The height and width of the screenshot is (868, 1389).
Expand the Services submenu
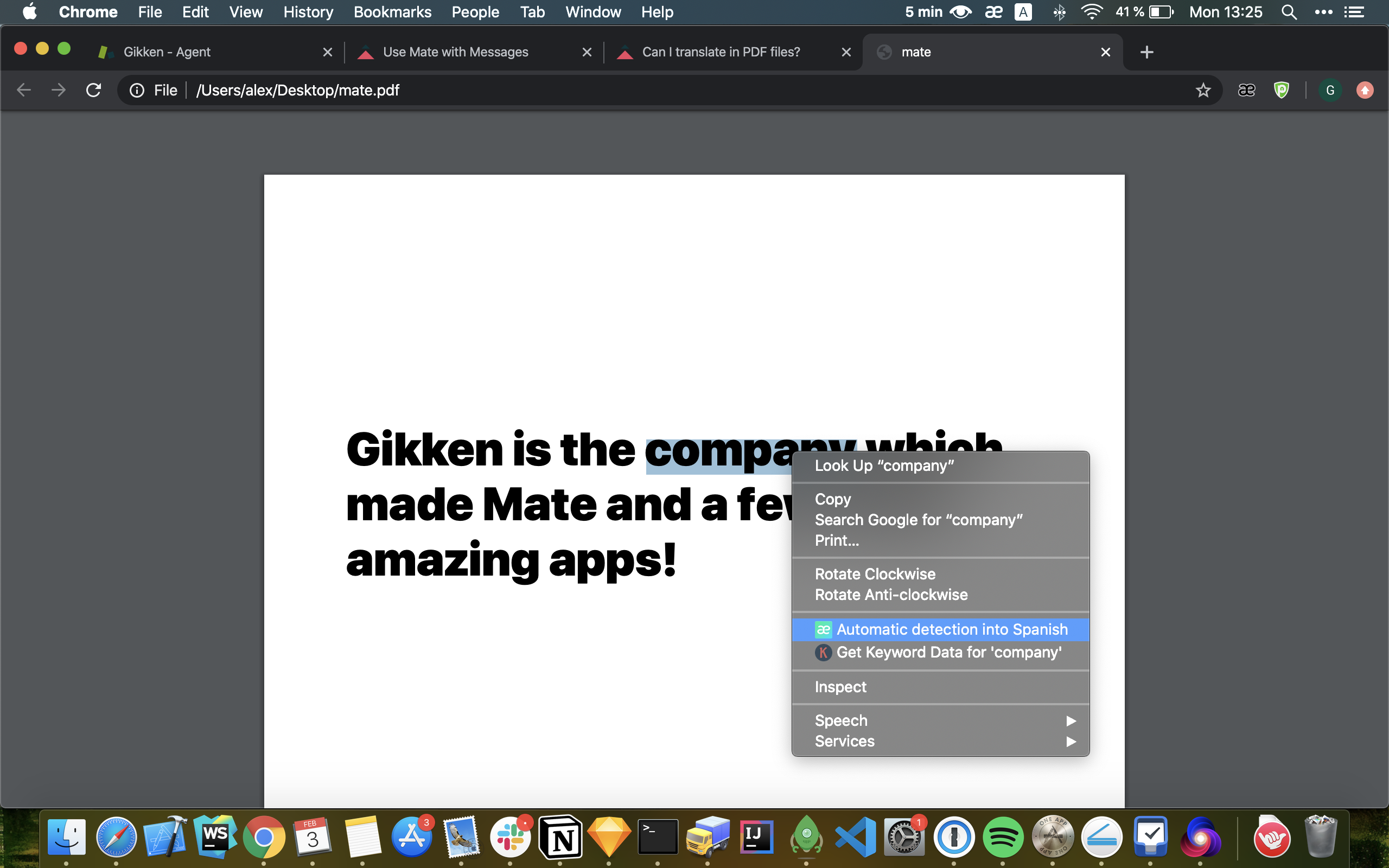point(940,741)
